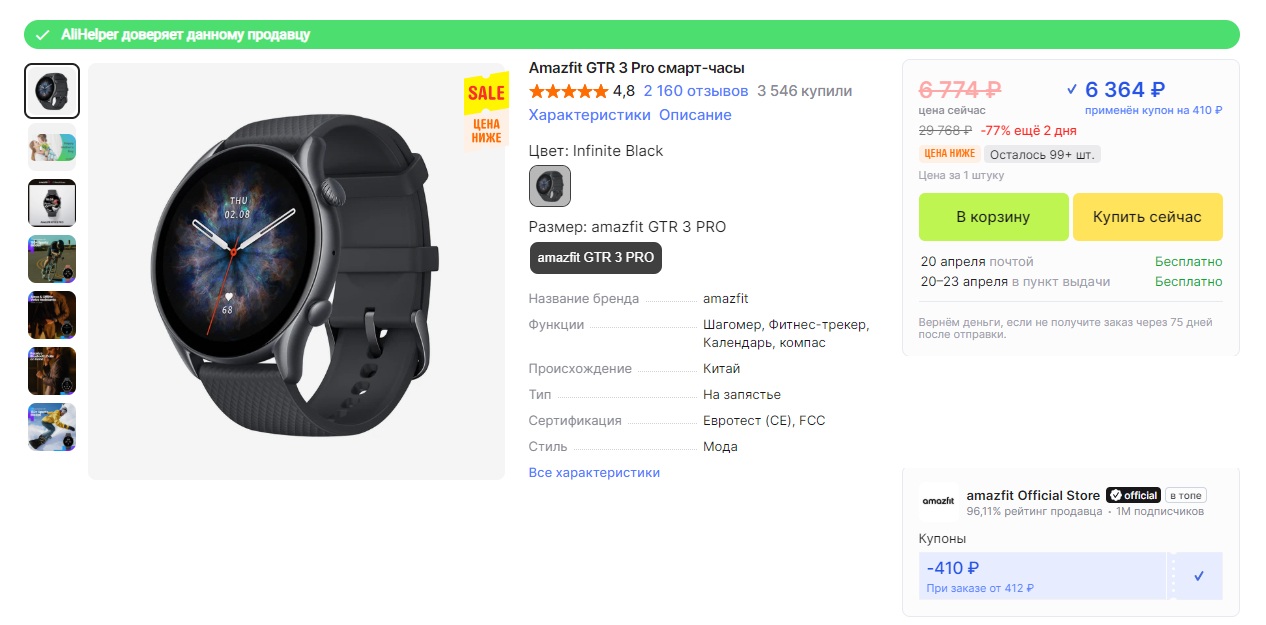This screenshot has height=625, width=1266.
Task: Open the amazfit Official Store page
Action: [x=1033, y=495]
